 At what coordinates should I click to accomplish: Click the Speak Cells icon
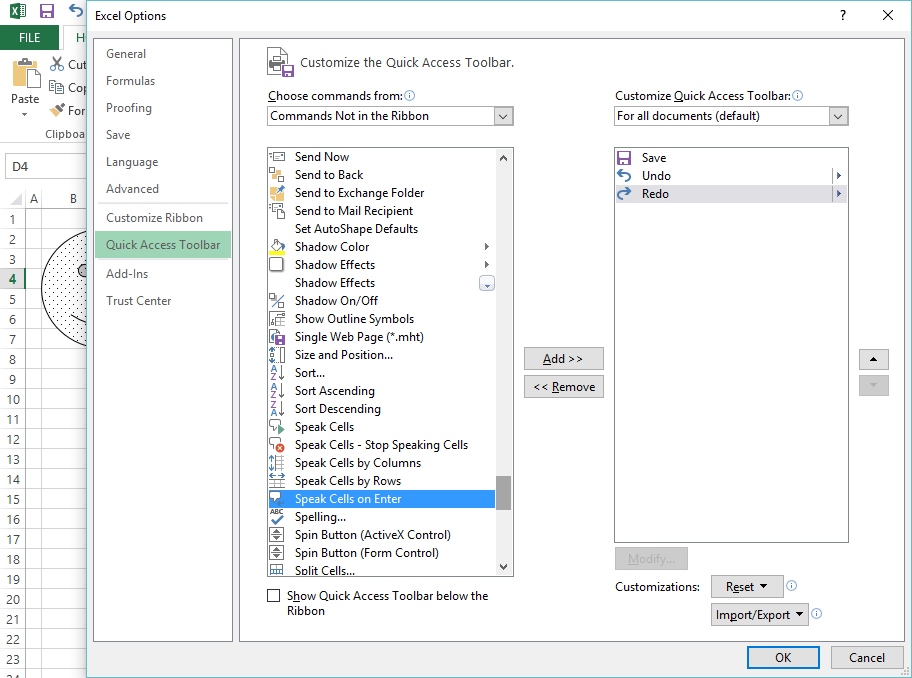point(277,427)
